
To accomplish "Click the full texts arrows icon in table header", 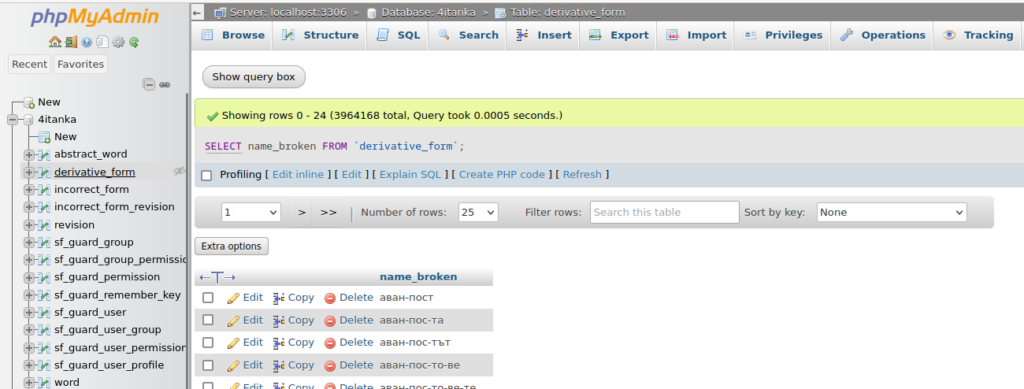I will [217, 277].
